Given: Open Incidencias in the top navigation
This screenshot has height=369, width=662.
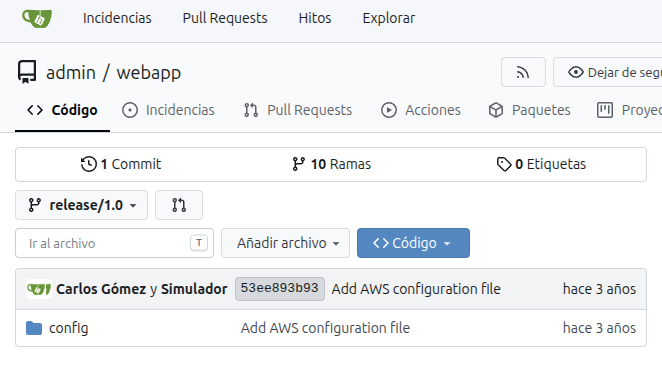Looking at the screenshot, I should pos(117,18).
